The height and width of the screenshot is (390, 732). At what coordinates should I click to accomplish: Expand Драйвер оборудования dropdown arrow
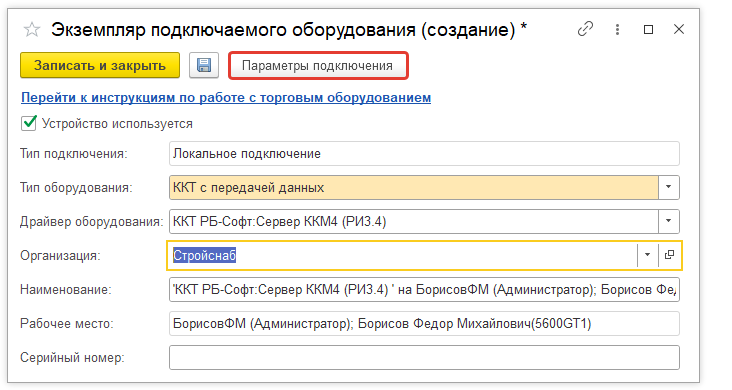point(669,221)
